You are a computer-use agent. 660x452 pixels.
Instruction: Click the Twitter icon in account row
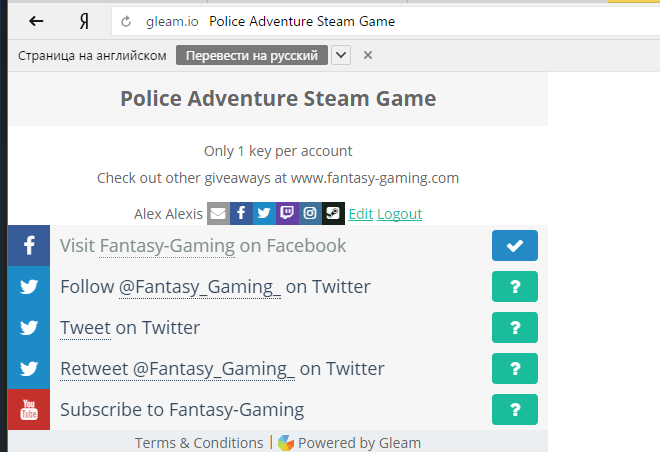[x=264, y=213]
